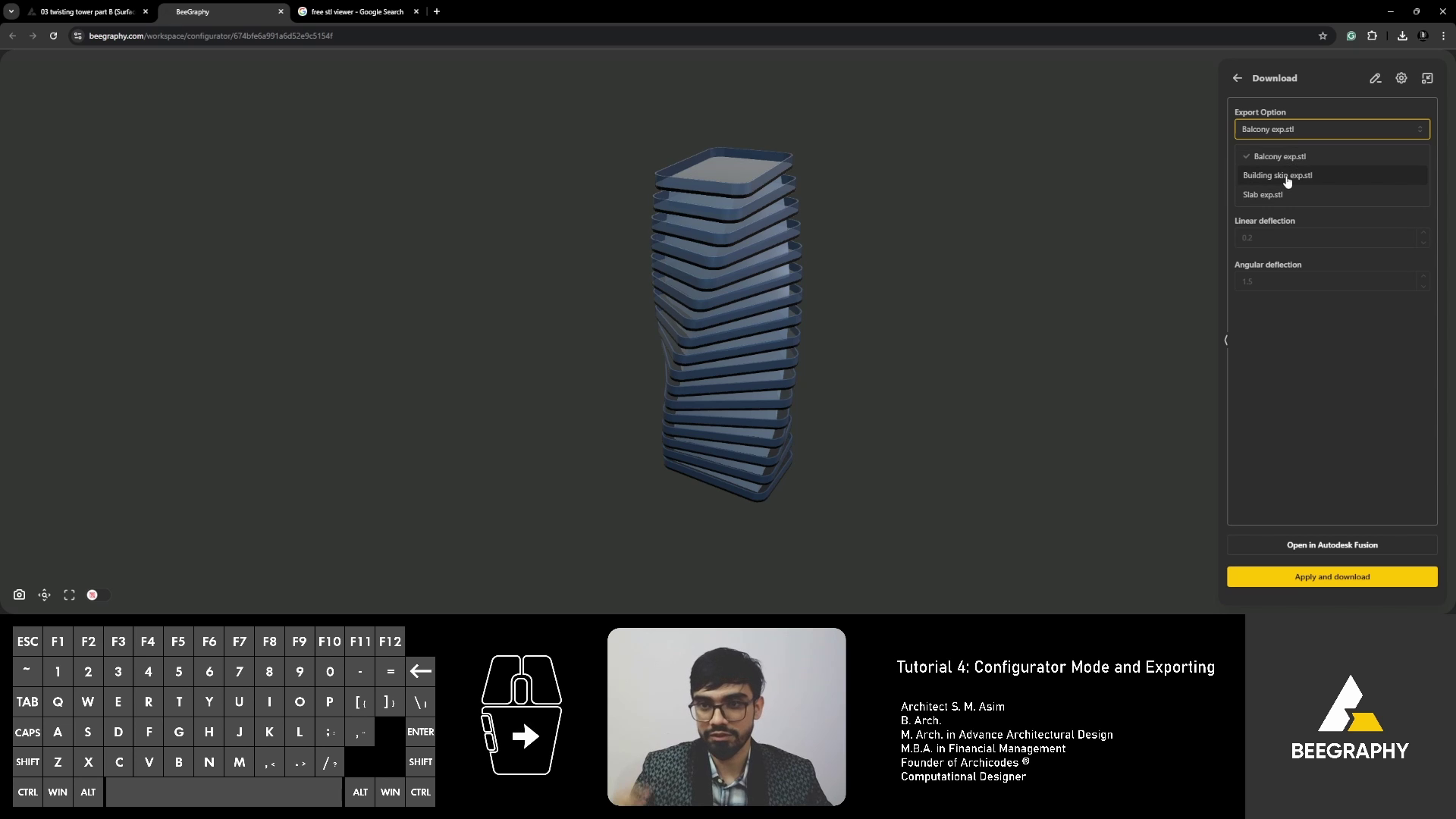Image resolution: width=1456 pixels, height=819 pixels.
Task: Click the Linear deflection label
Action: pos(1264,221)
